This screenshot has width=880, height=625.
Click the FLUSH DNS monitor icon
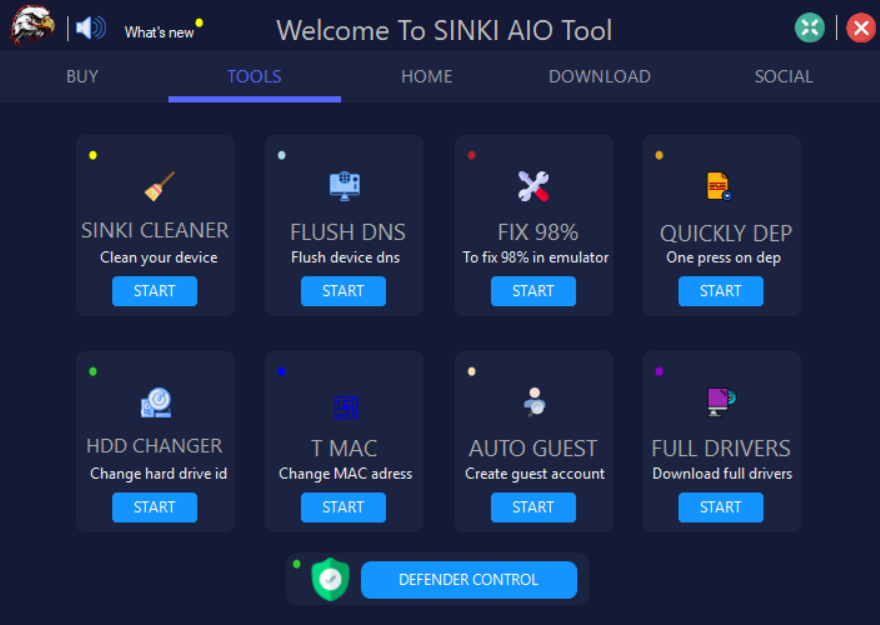click(345, 186)
